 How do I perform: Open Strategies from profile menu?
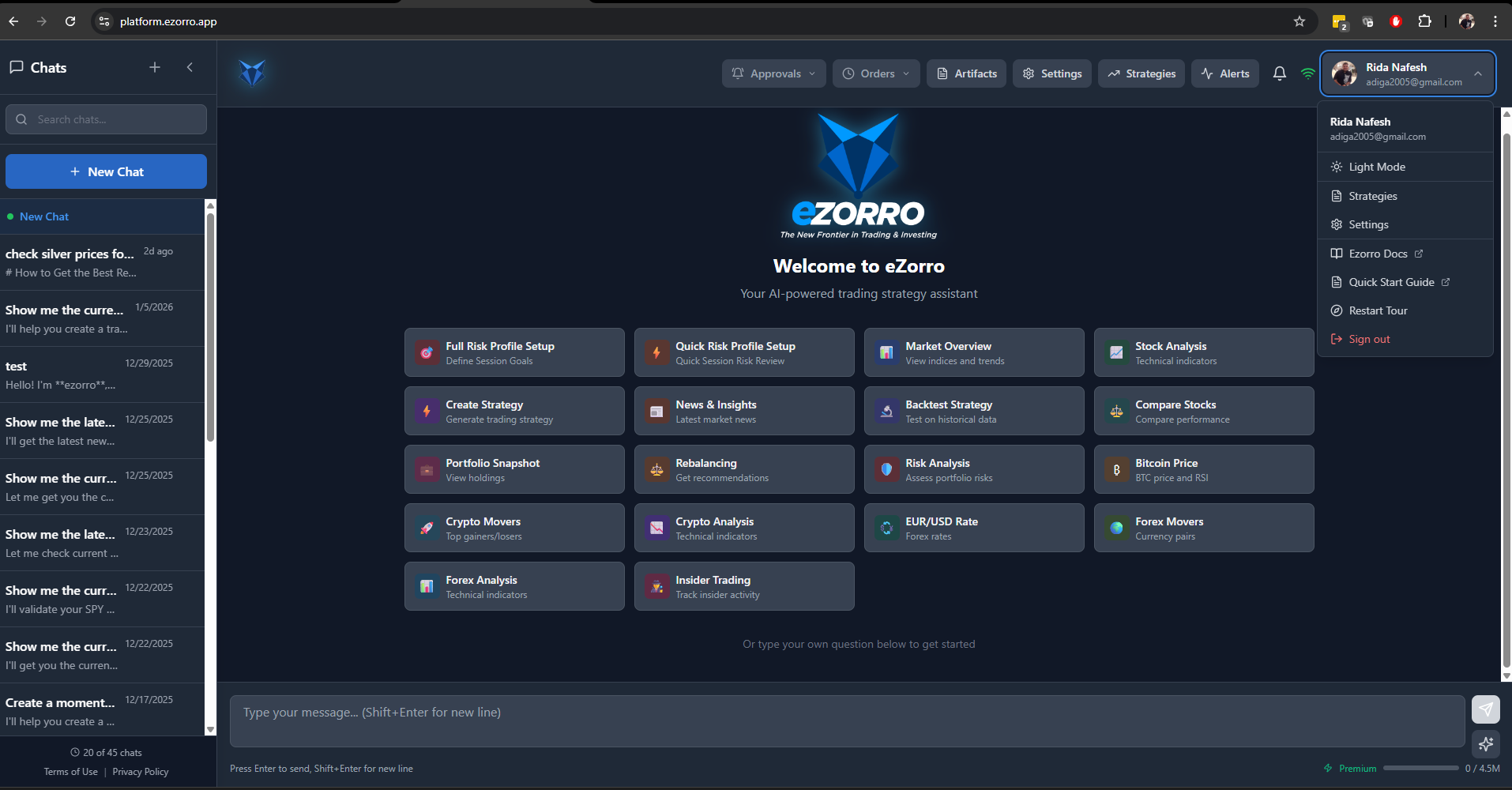tap(1405, 196)
